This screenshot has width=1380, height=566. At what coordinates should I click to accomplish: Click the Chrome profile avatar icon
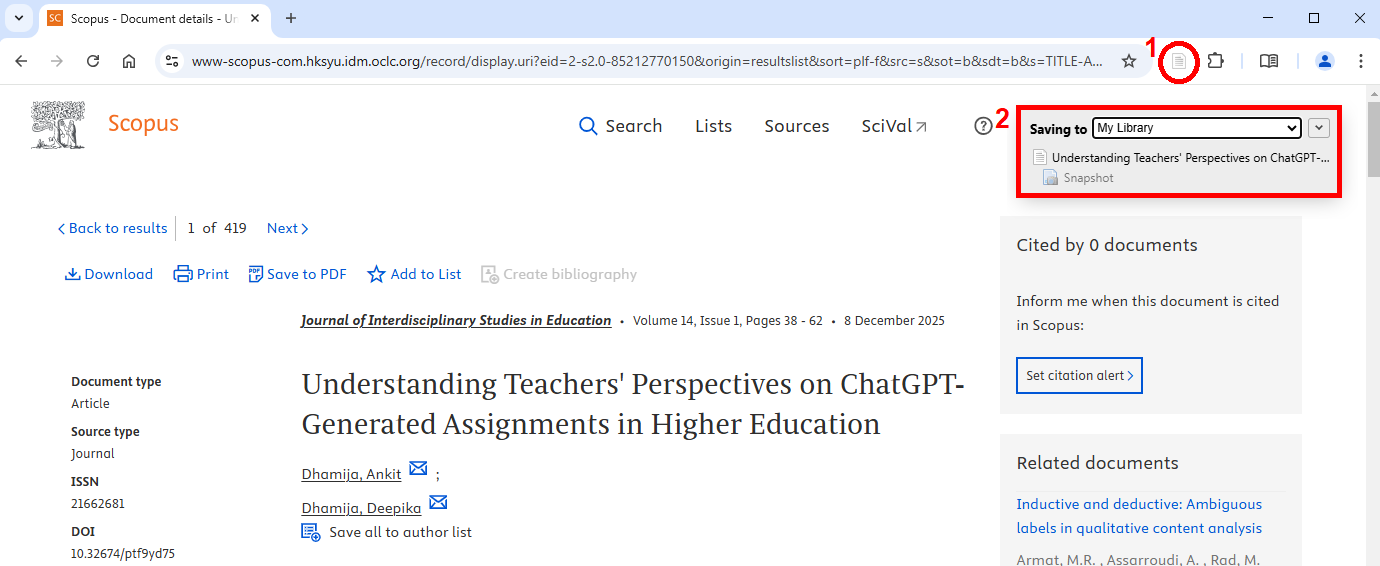coord(1325,61)
